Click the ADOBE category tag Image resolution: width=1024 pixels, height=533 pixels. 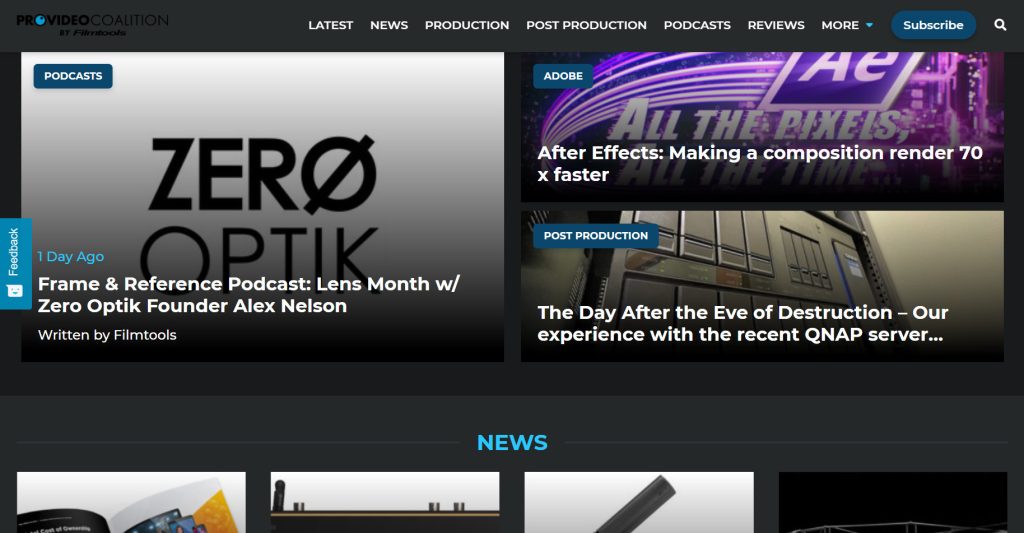pyautogui.click(x=563, y=76)
